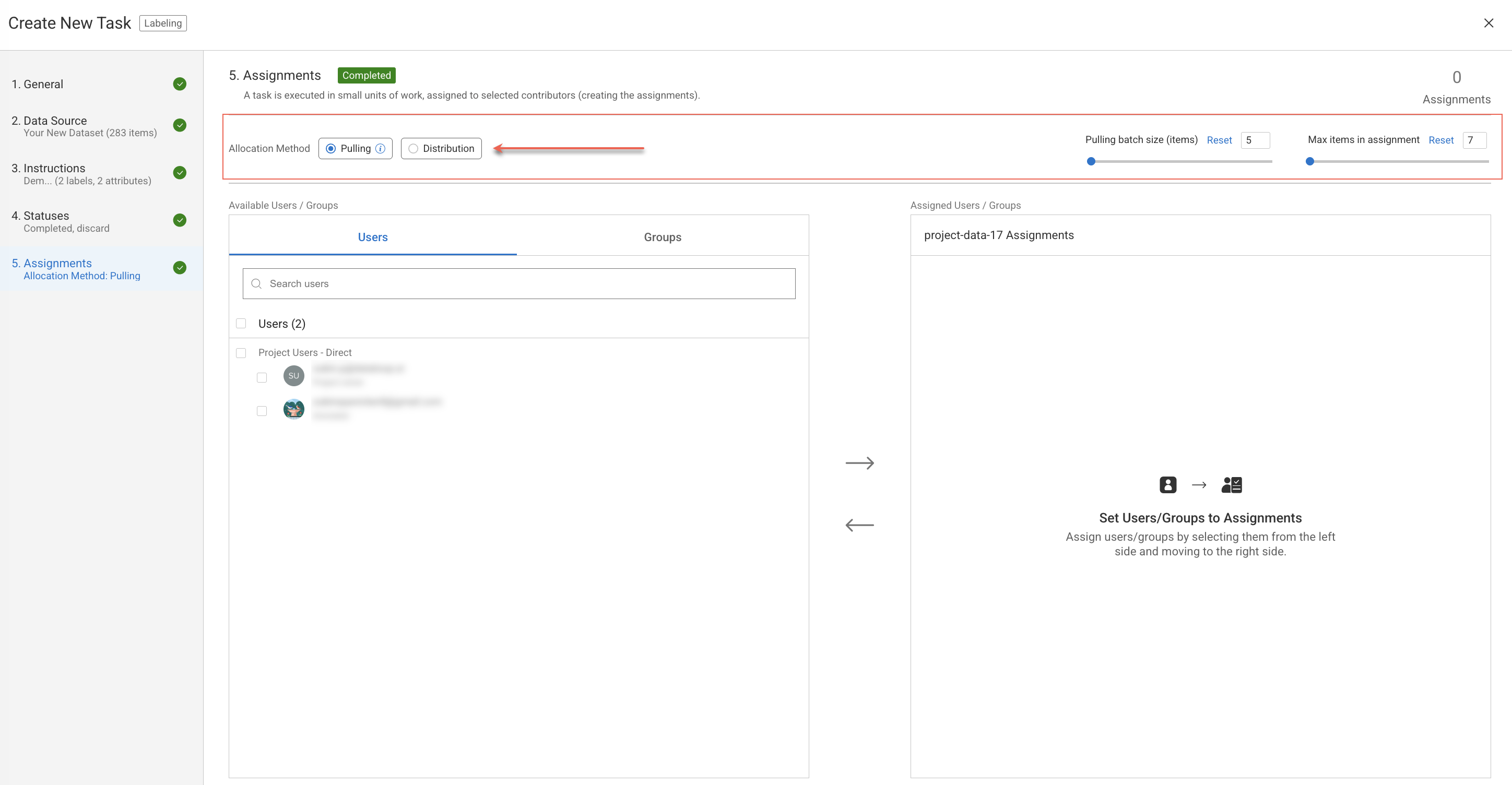Screen dimensions: 1512x785
Task: Click the green check next to Data Source
Action: point(180,125)
